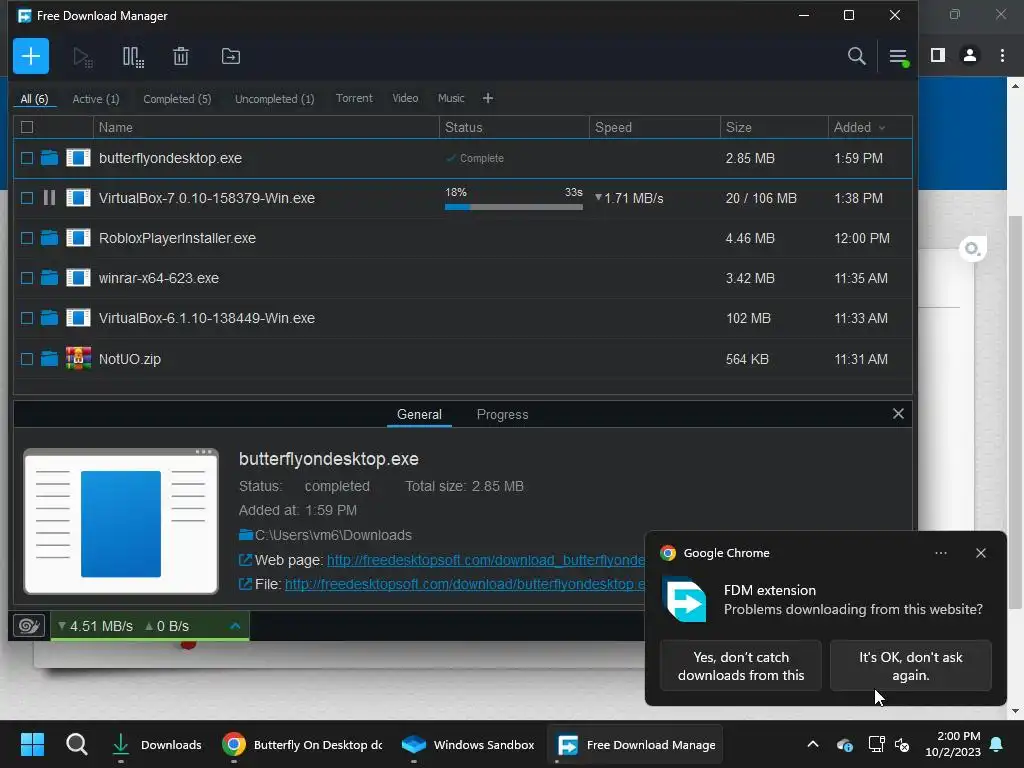Open notification options three-dot menu

coord(940,553)
